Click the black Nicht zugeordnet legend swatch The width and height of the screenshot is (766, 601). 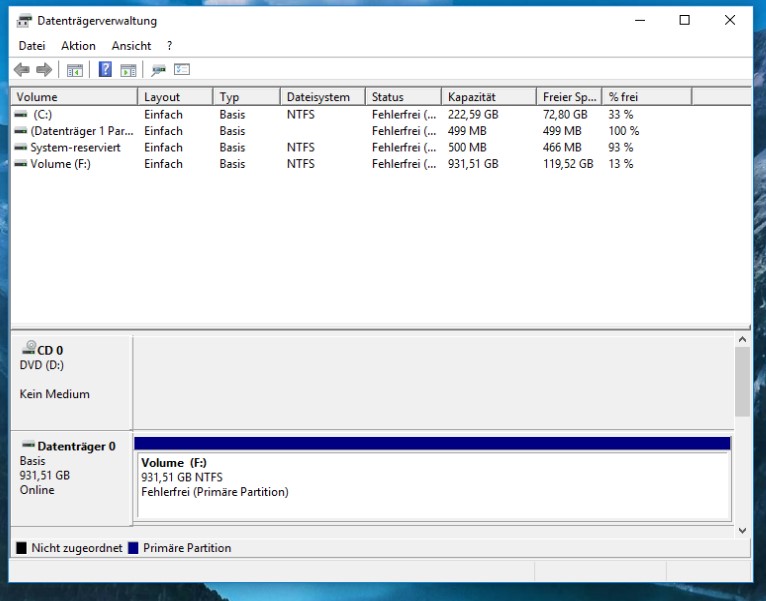[21, 548]
